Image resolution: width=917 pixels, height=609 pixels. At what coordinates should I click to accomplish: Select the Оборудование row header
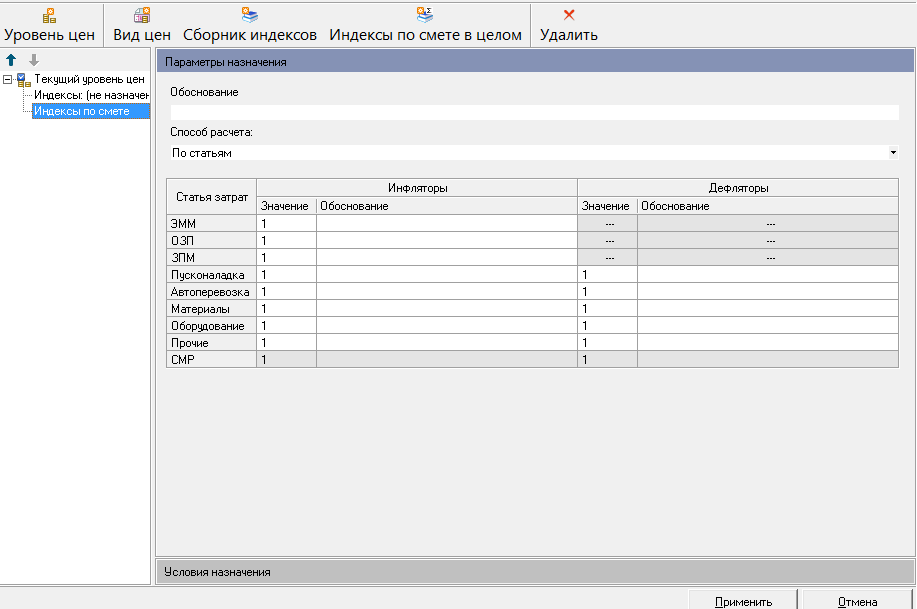[212, 325]
